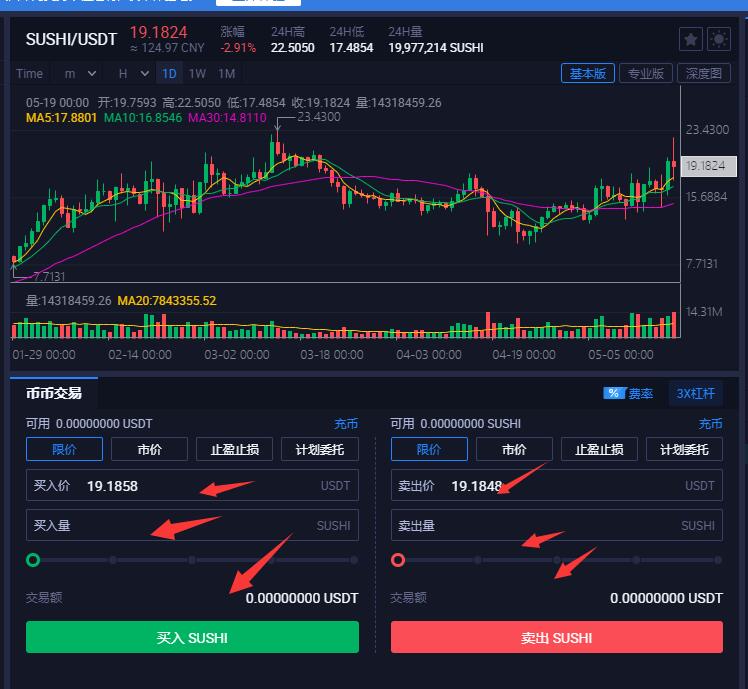Open the 深度图 depth chart
Viewport: 748px width, 689px height.
[704, 73]
